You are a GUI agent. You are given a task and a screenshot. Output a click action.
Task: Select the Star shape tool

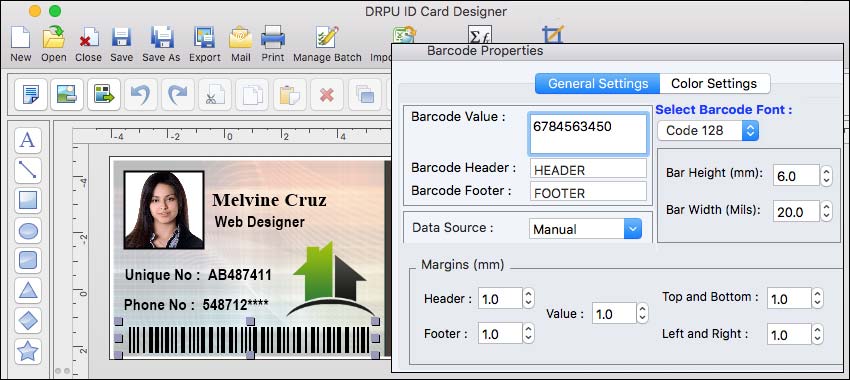pyautogui.click(x=28, y=351)
